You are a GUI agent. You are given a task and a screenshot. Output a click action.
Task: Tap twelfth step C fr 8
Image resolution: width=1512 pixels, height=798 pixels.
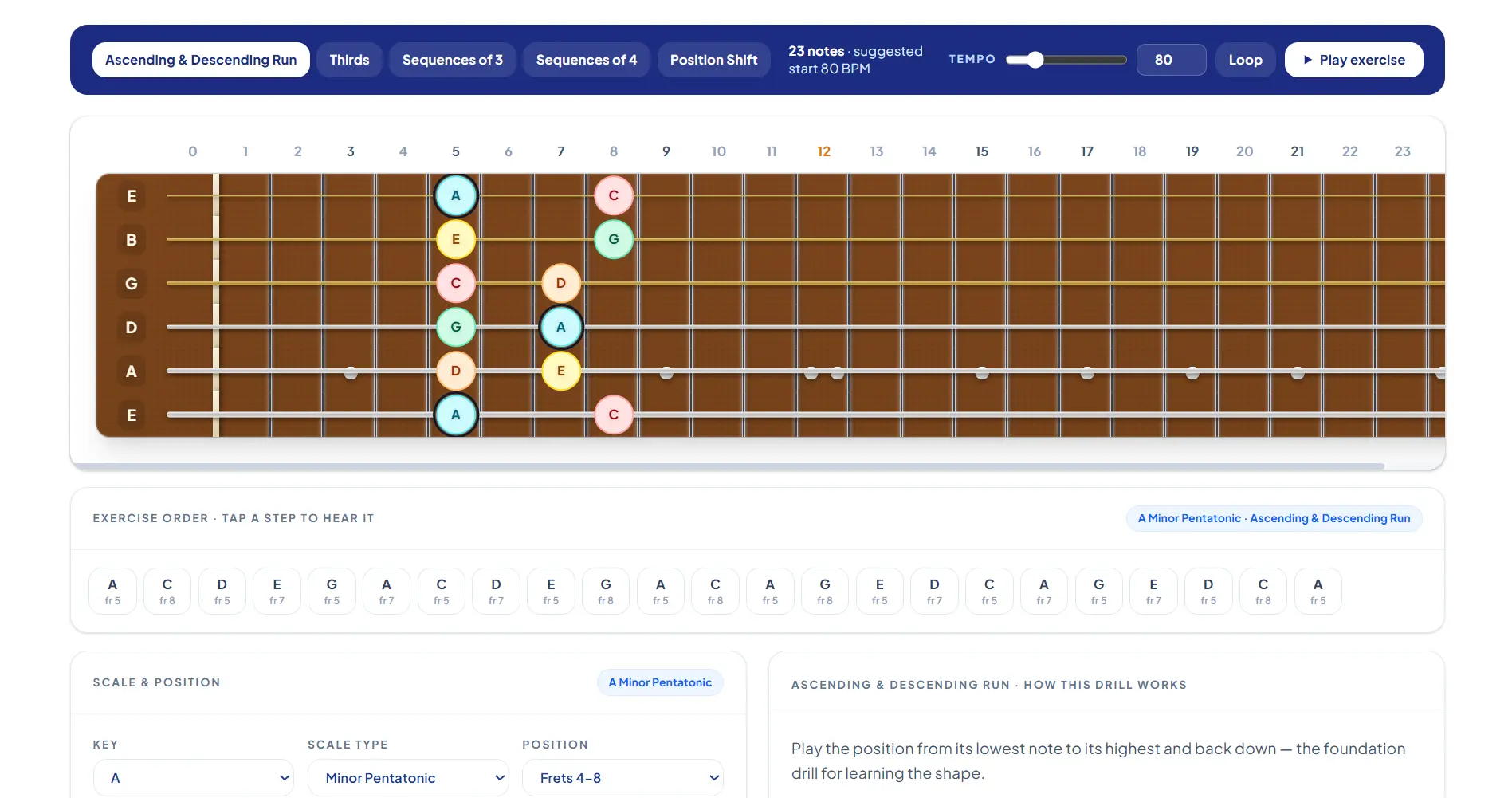715,591
